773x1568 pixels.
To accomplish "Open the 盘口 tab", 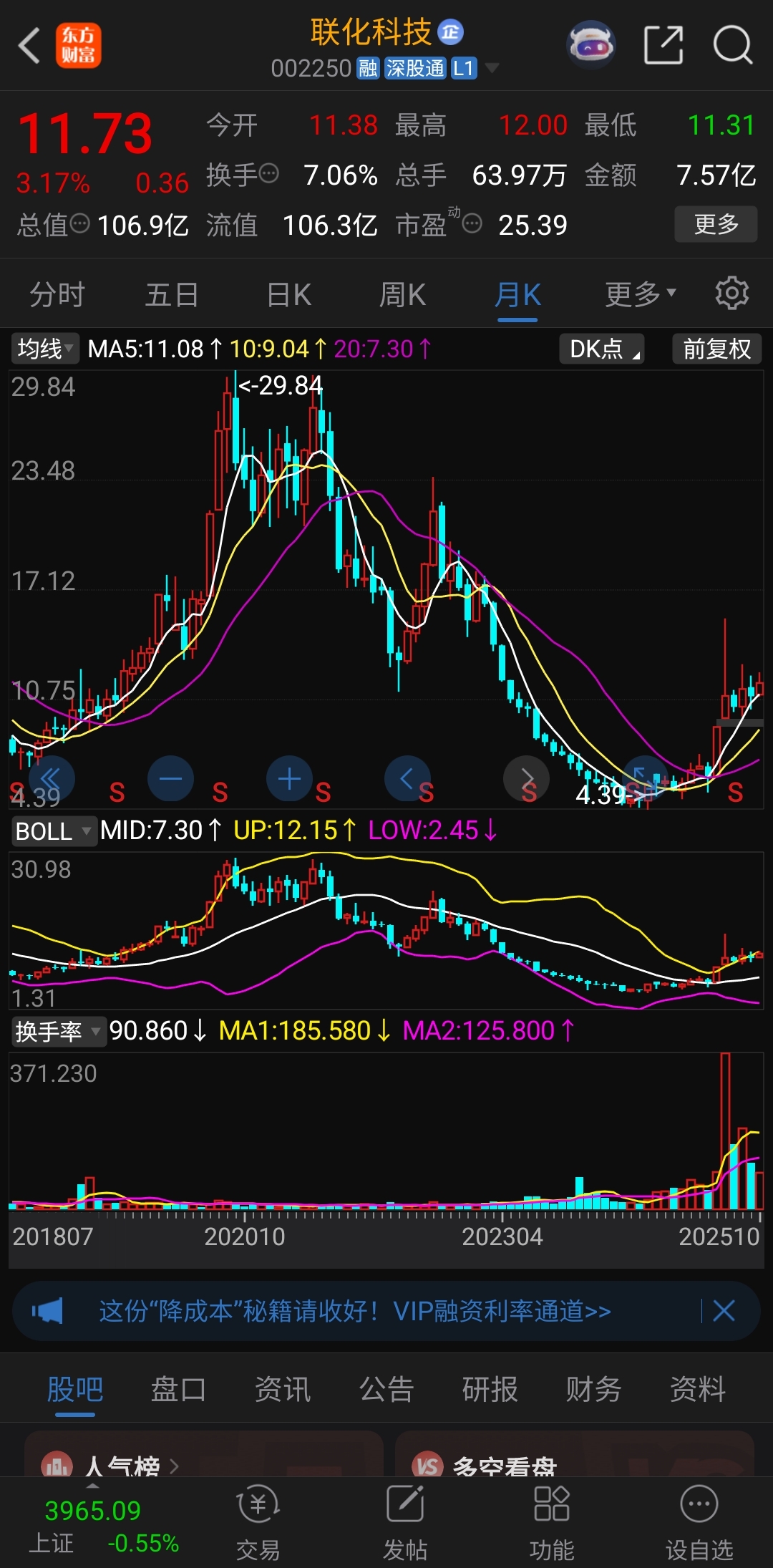I will pyautogui.click(x=178, y=1390).
